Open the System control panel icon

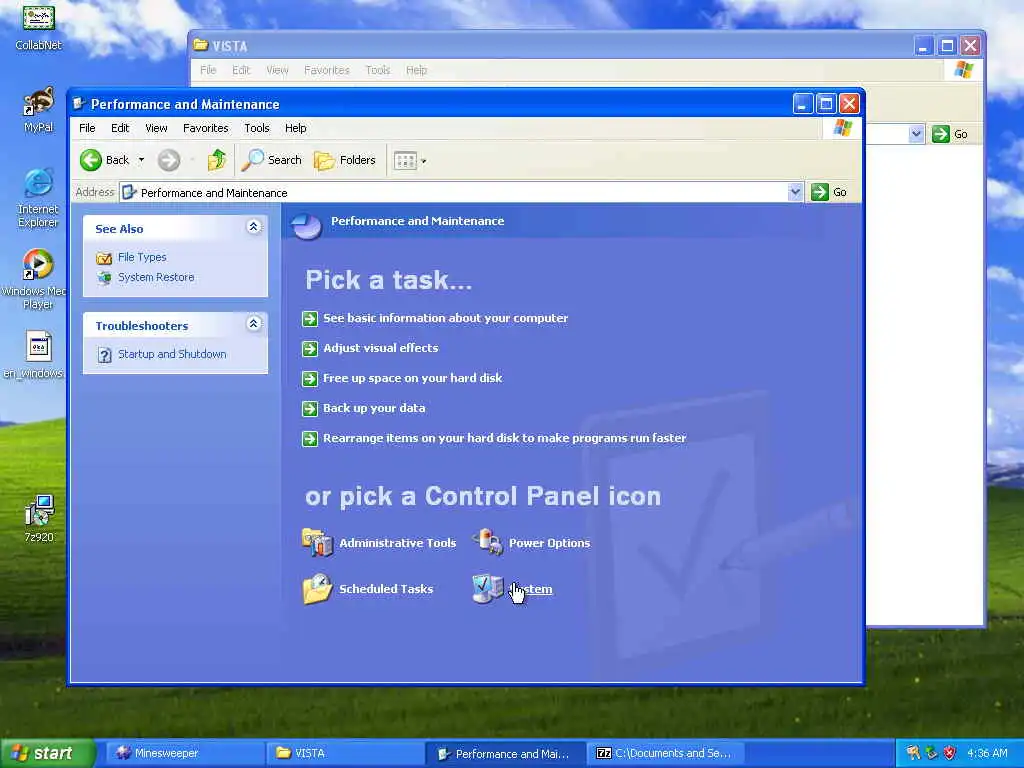point(488,589)
